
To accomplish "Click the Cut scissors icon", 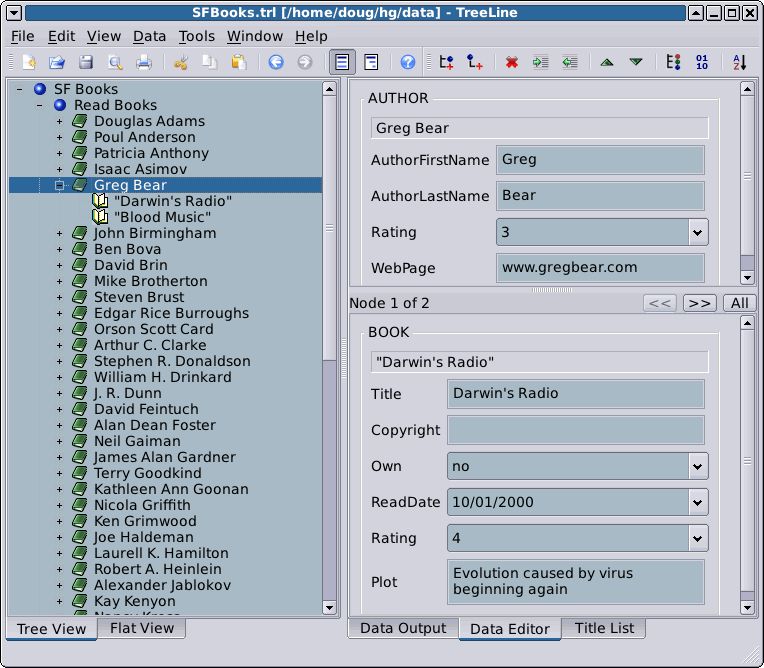I will pyautogui.click(x=181, y=62).
